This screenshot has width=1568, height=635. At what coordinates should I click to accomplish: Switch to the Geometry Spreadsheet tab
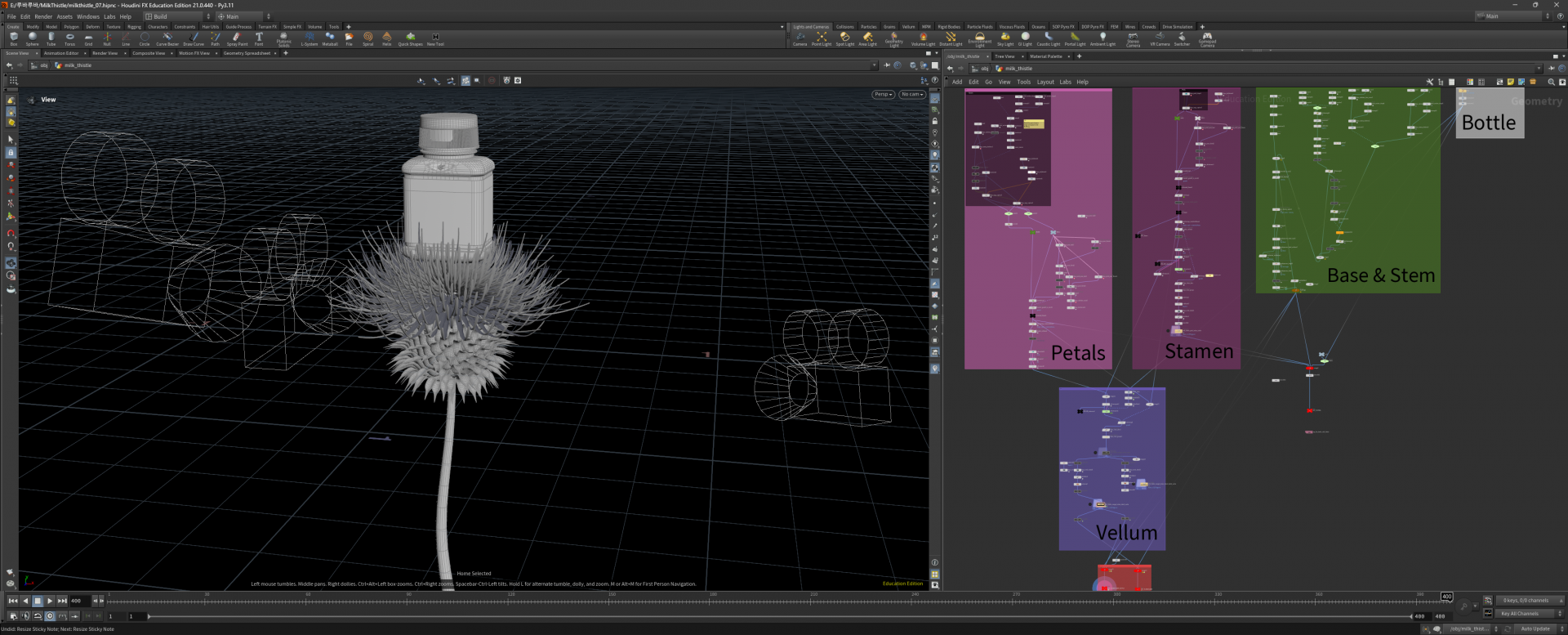(x=247, y=53)
